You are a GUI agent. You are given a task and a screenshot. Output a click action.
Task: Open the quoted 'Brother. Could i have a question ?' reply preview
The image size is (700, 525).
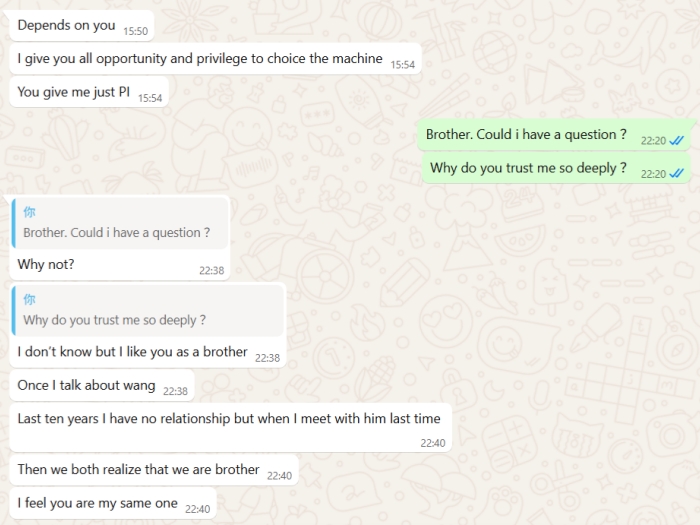pyautogui.click(x=120, y=223)
